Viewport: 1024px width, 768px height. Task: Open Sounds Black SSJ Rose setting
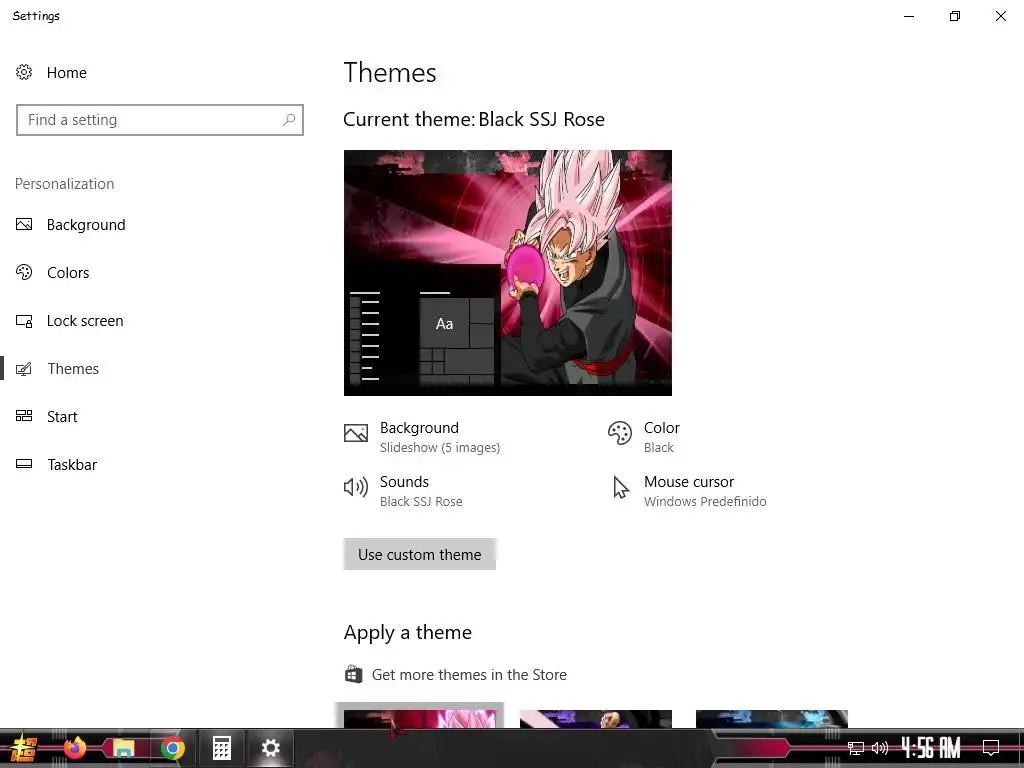pyautogui.click(x=403, y=491)
